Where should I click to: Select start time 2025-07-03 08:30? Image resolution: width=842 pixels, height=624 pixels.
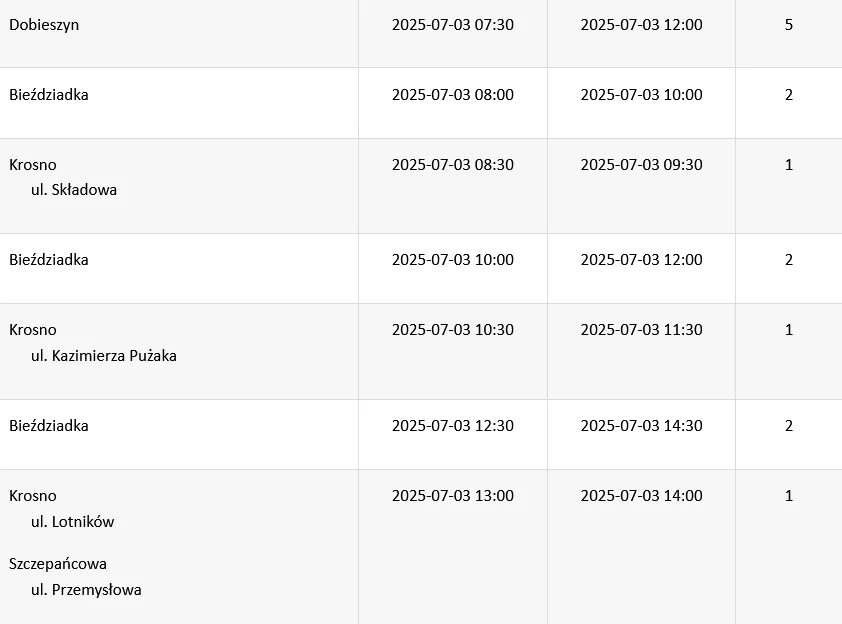453,164
